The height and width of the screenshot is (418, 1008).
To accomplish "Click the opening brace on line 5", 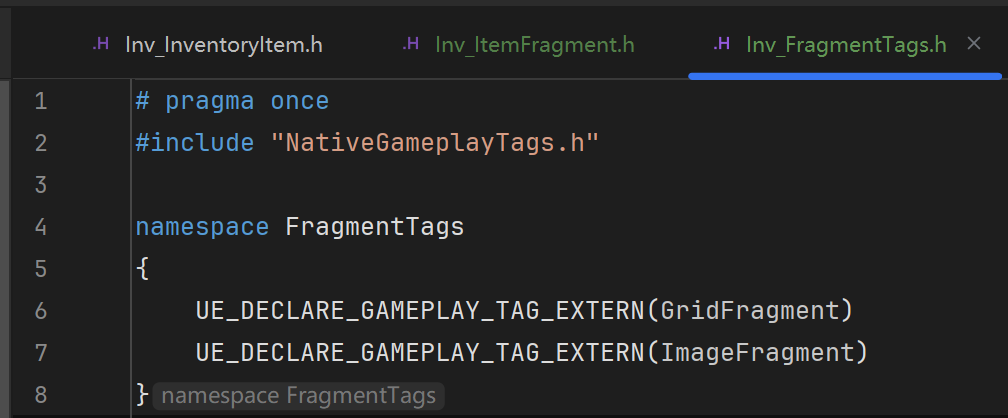I will [143, 269].
